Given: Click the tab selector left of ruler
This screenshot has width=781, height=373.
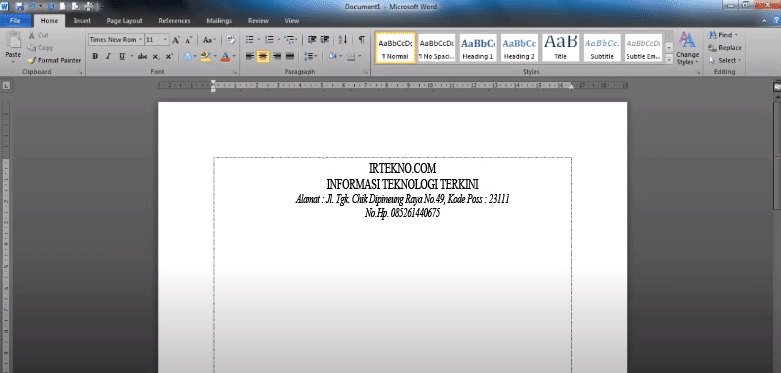Looking at the screenshot, I should [5, 86].
